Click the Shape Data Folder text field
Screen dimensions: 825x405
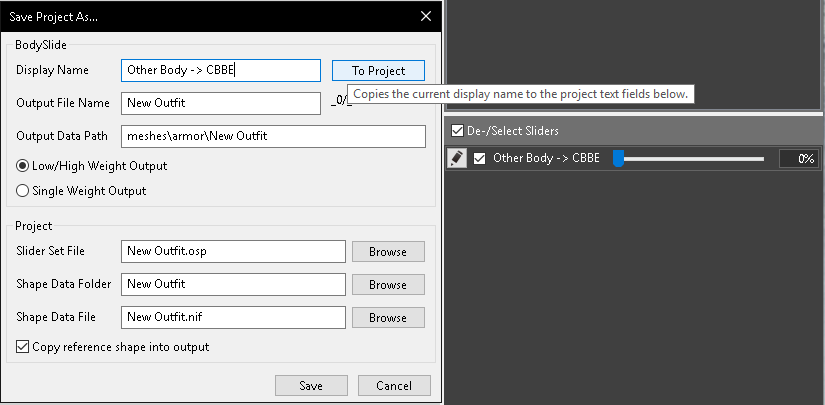click(x=232, y=285)
